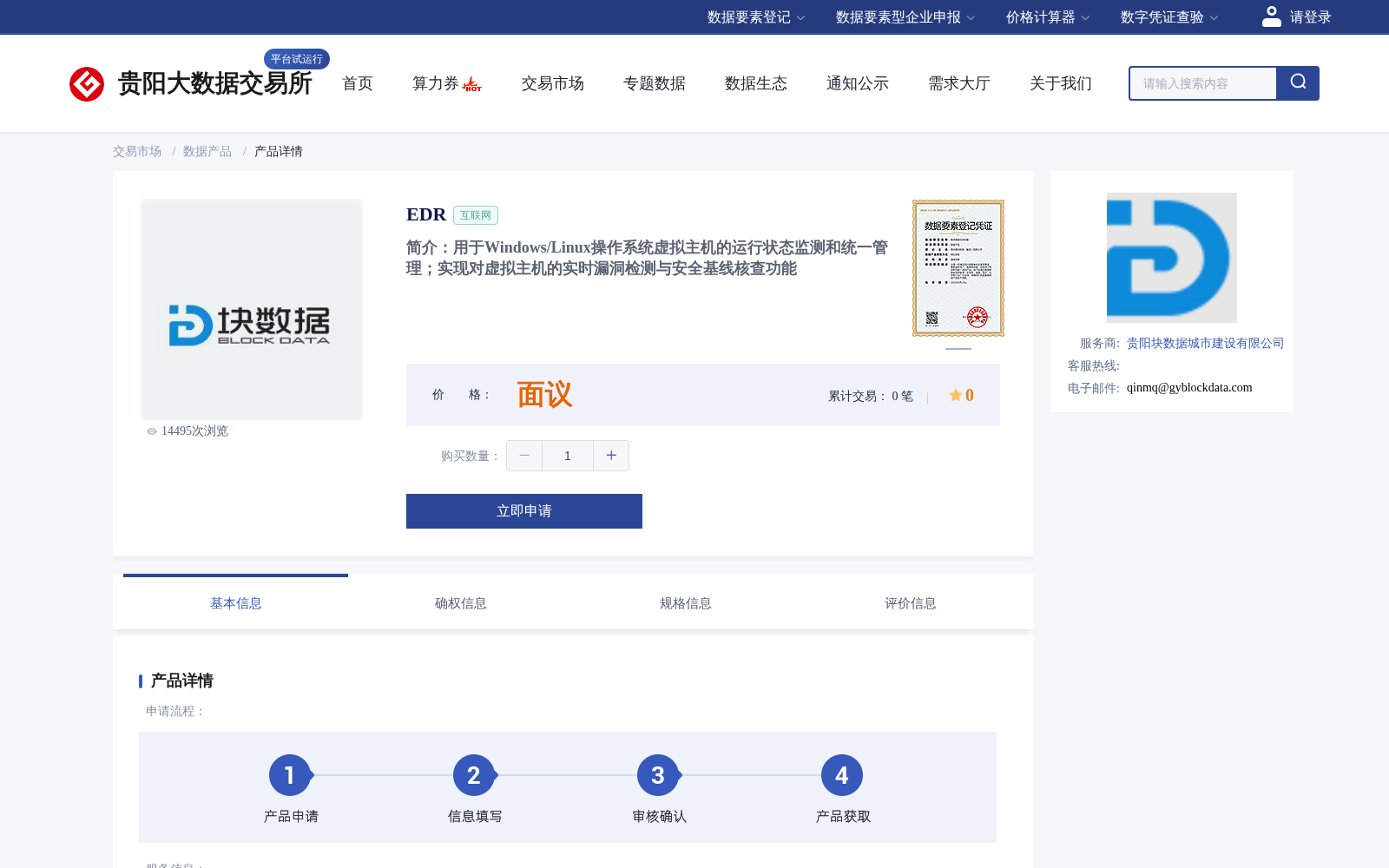1389x868 pixels.
Task: Go to 交易市场 breadcrumb
Action: 137,152
